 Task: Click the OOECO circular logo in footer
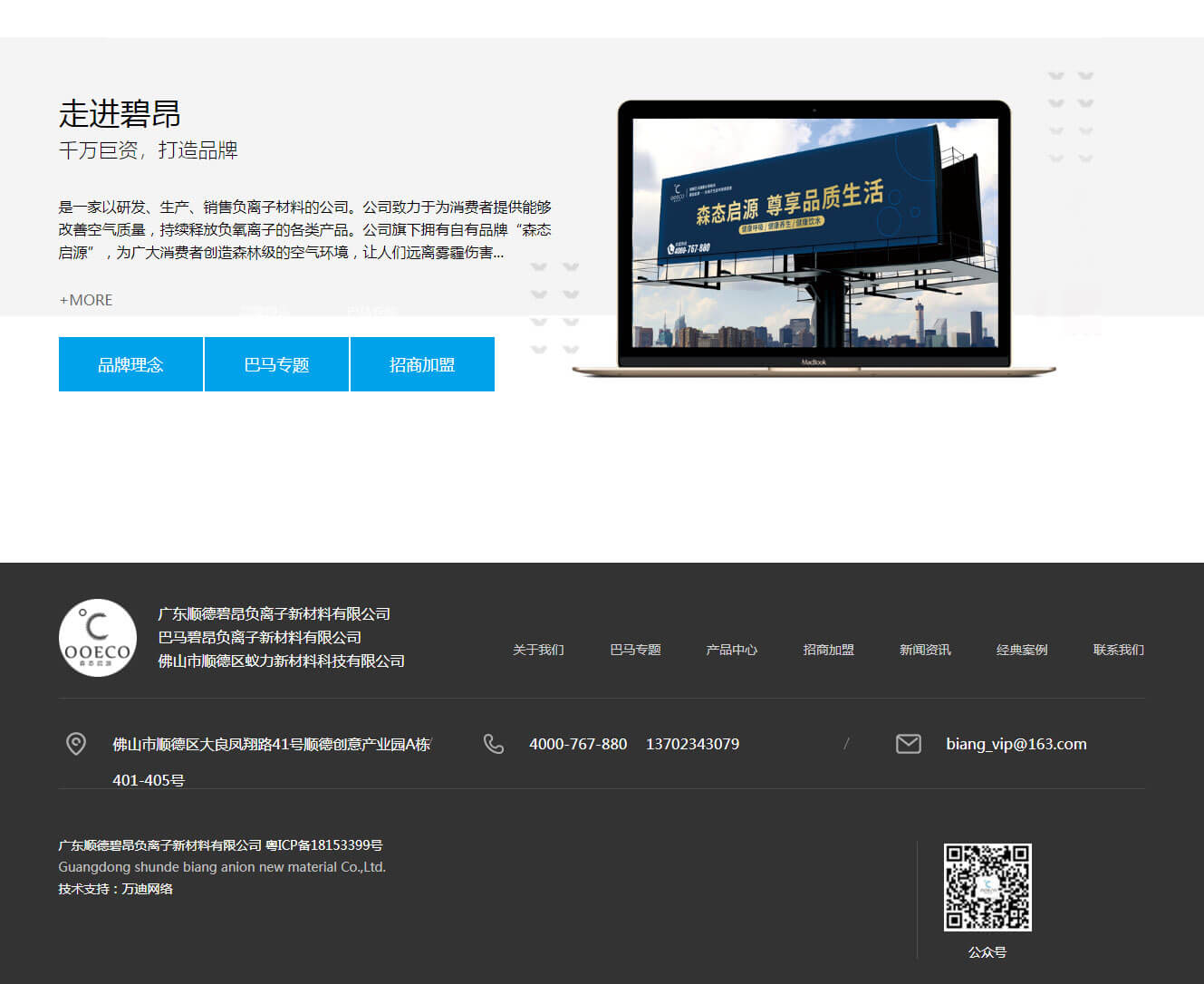click(98, 638)
